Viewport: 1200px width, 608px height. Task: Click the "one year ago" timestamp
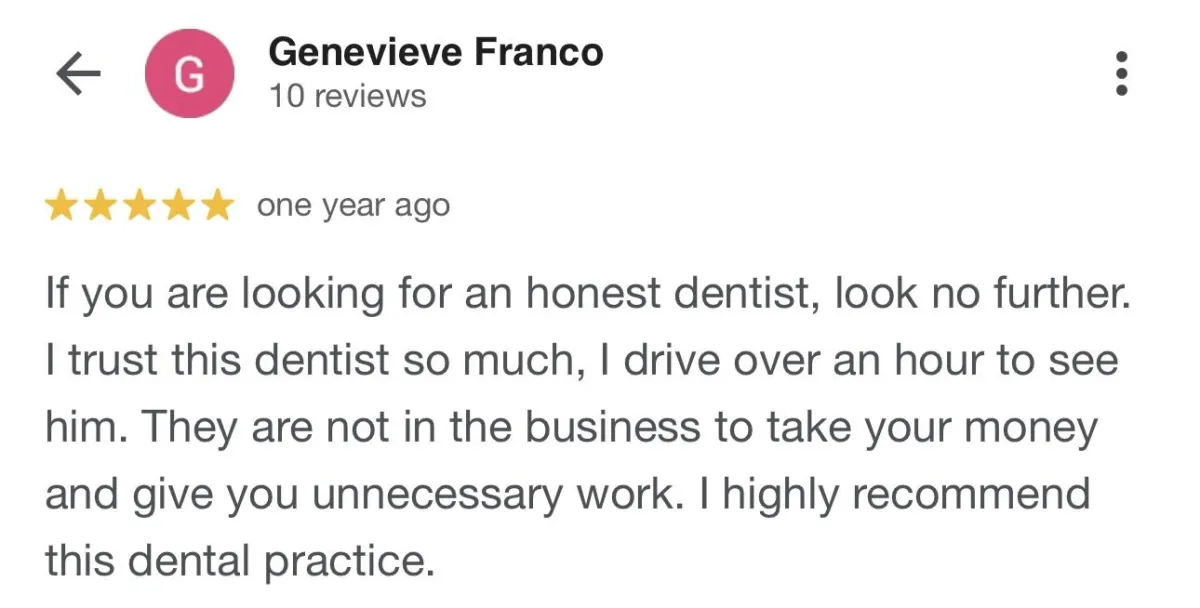(353, 206)
